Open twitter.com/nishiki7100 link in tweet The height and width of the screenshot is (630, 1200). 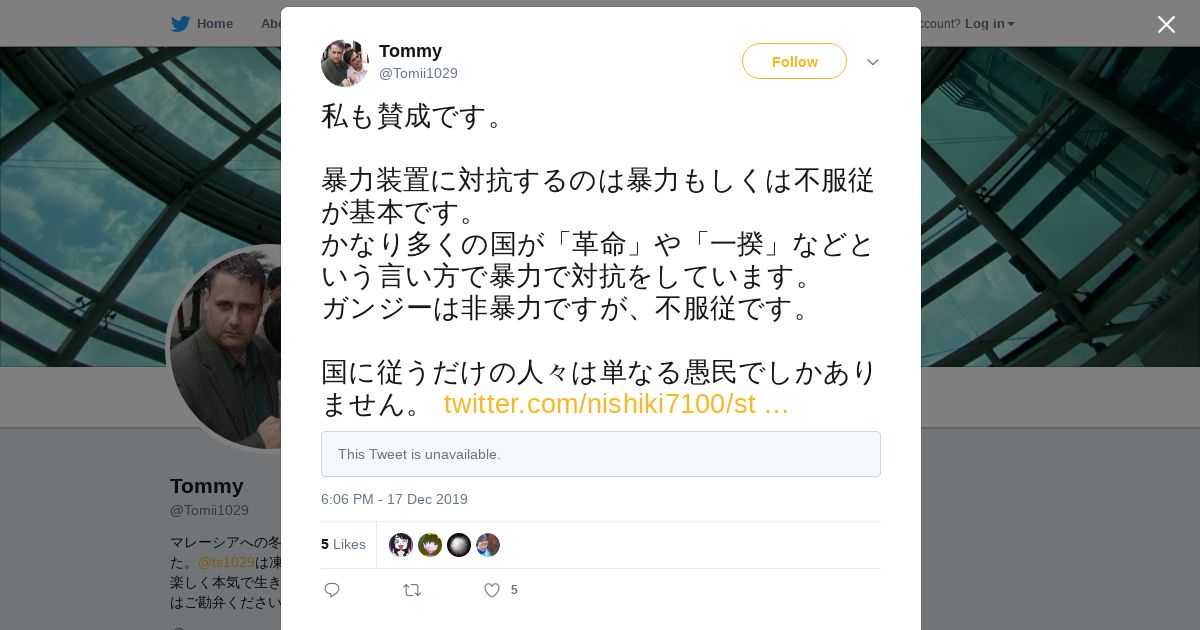coord(616,404)
